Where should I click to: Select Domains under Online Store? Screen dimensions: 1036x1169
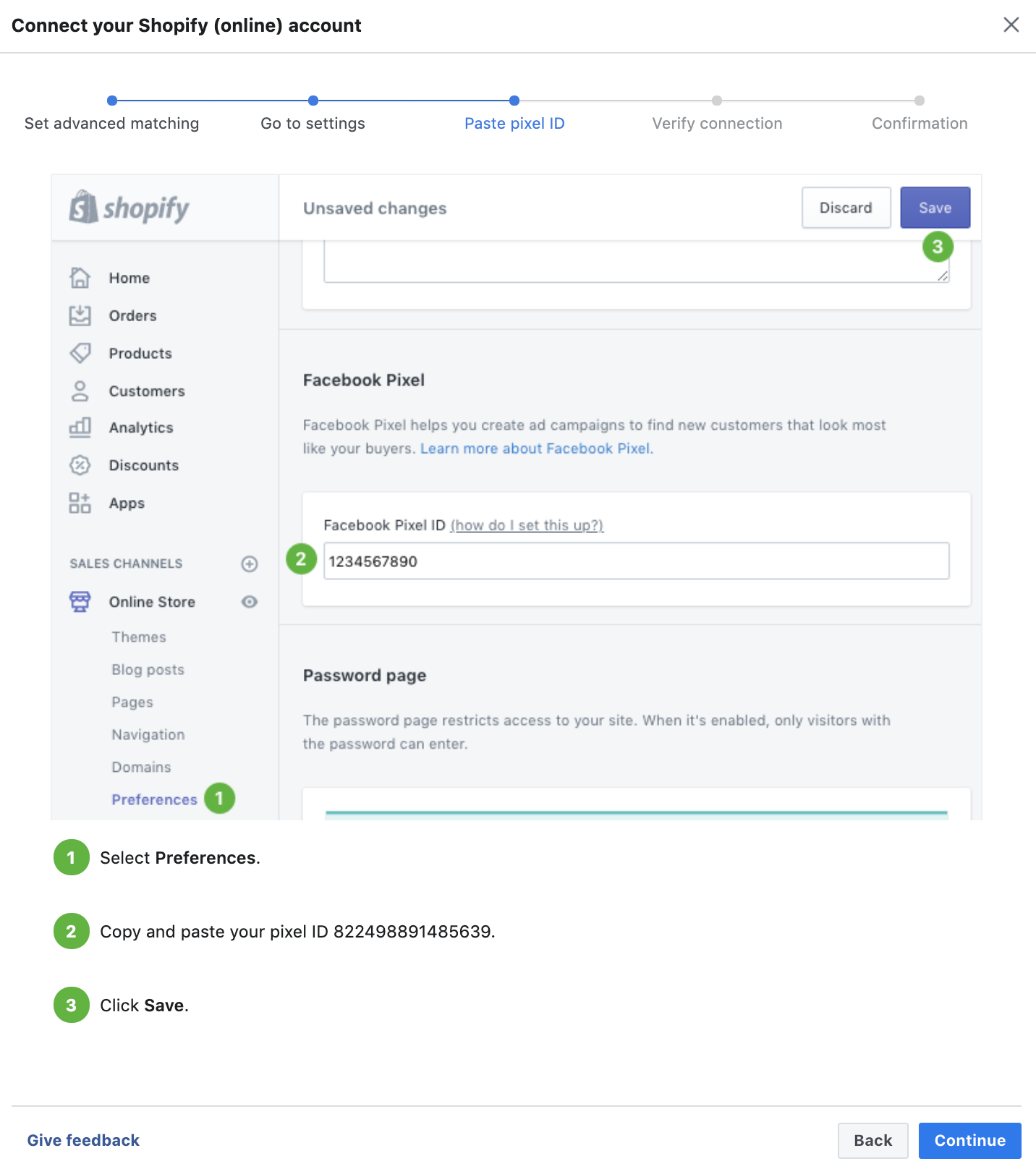click(x=141, y=767)
